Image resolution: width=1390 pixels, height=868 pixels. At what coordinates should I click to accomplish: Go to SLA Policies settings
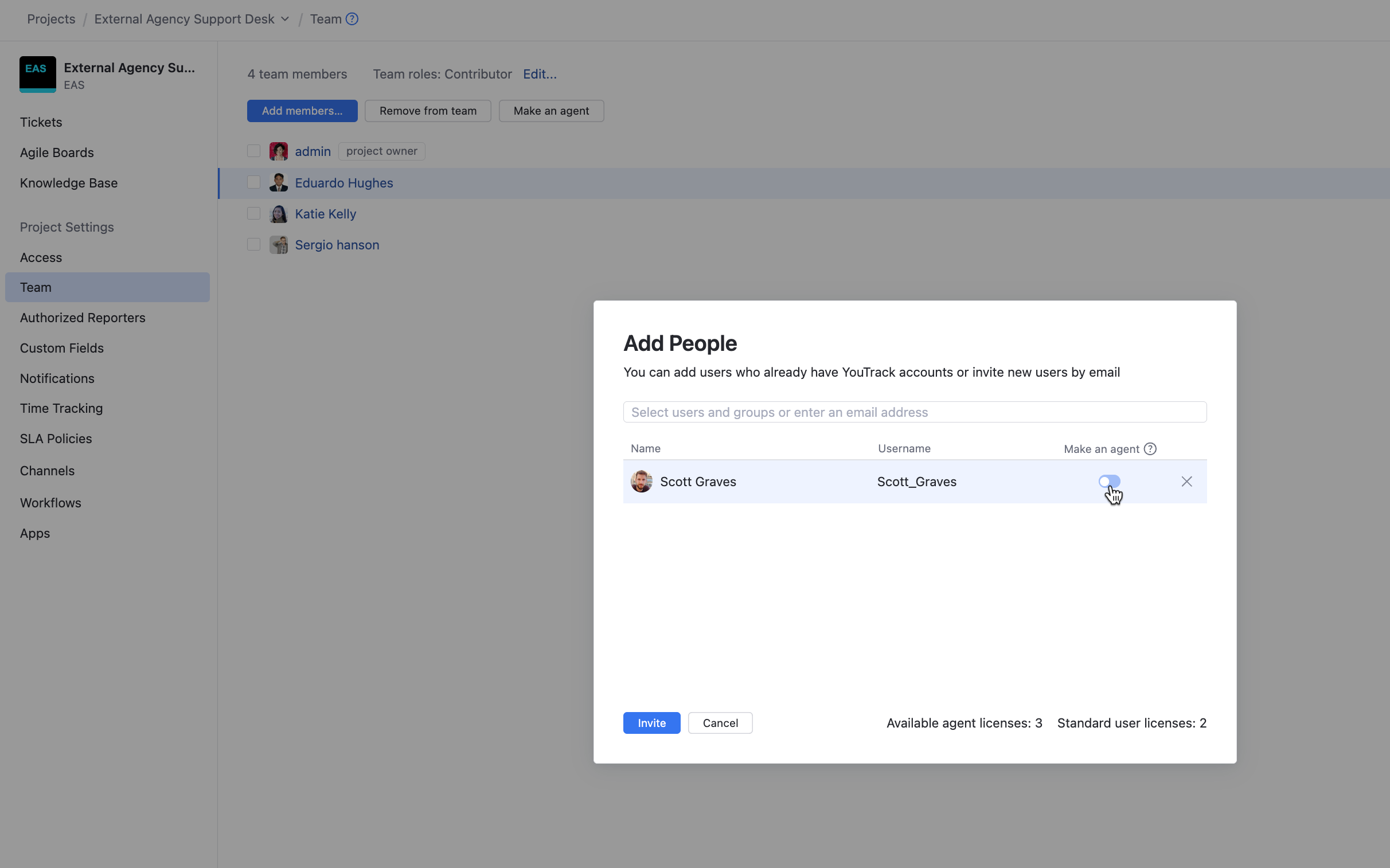[56, 439]
